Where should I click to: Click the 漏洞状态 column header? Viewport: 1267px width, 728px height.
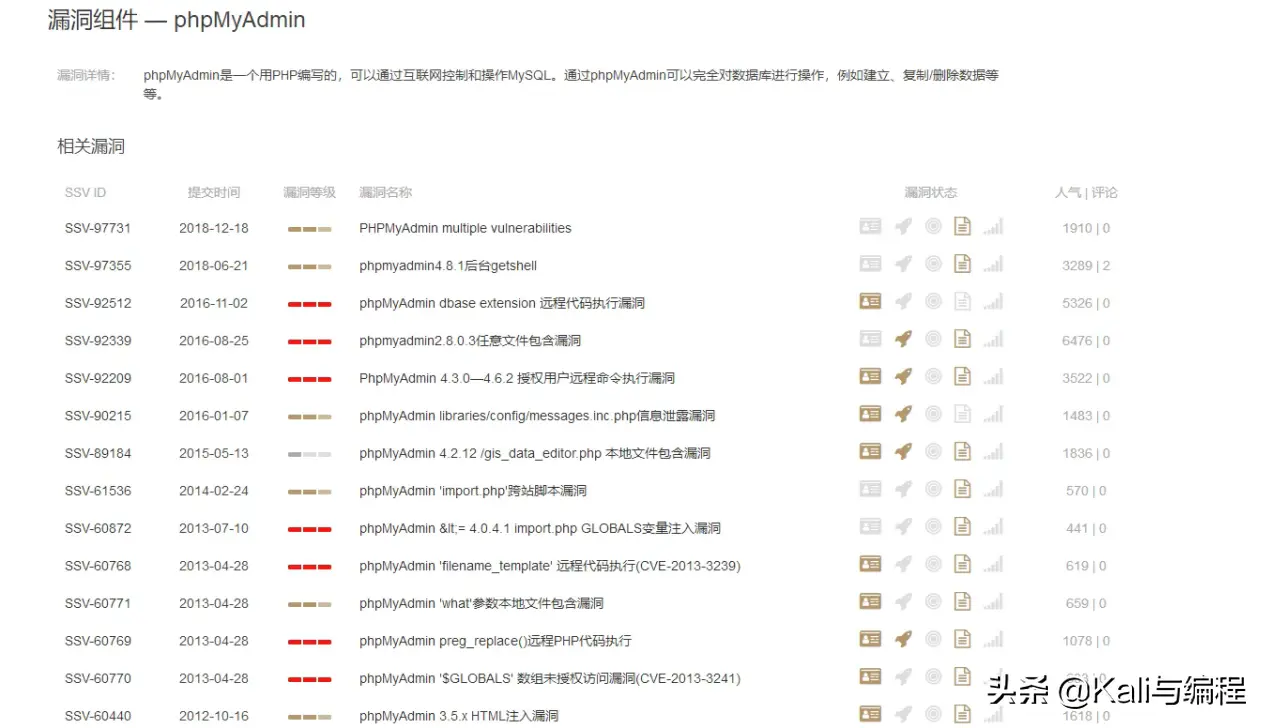point(931,192)
